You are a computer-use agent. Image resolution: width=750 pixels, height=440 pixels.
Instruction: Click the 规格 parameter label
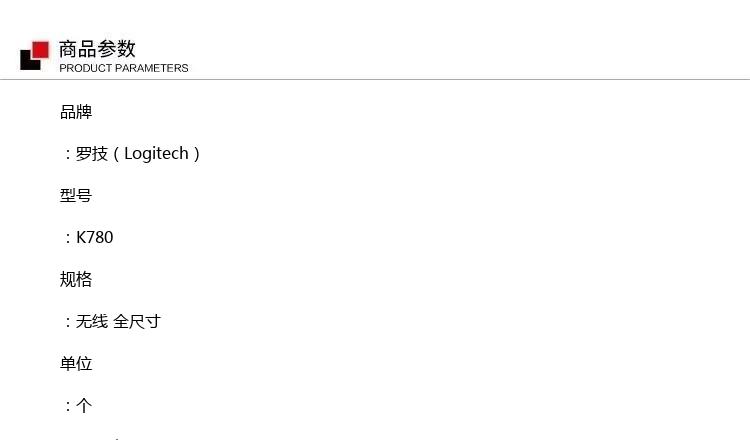pyautogui.click(x=76, y=279)
